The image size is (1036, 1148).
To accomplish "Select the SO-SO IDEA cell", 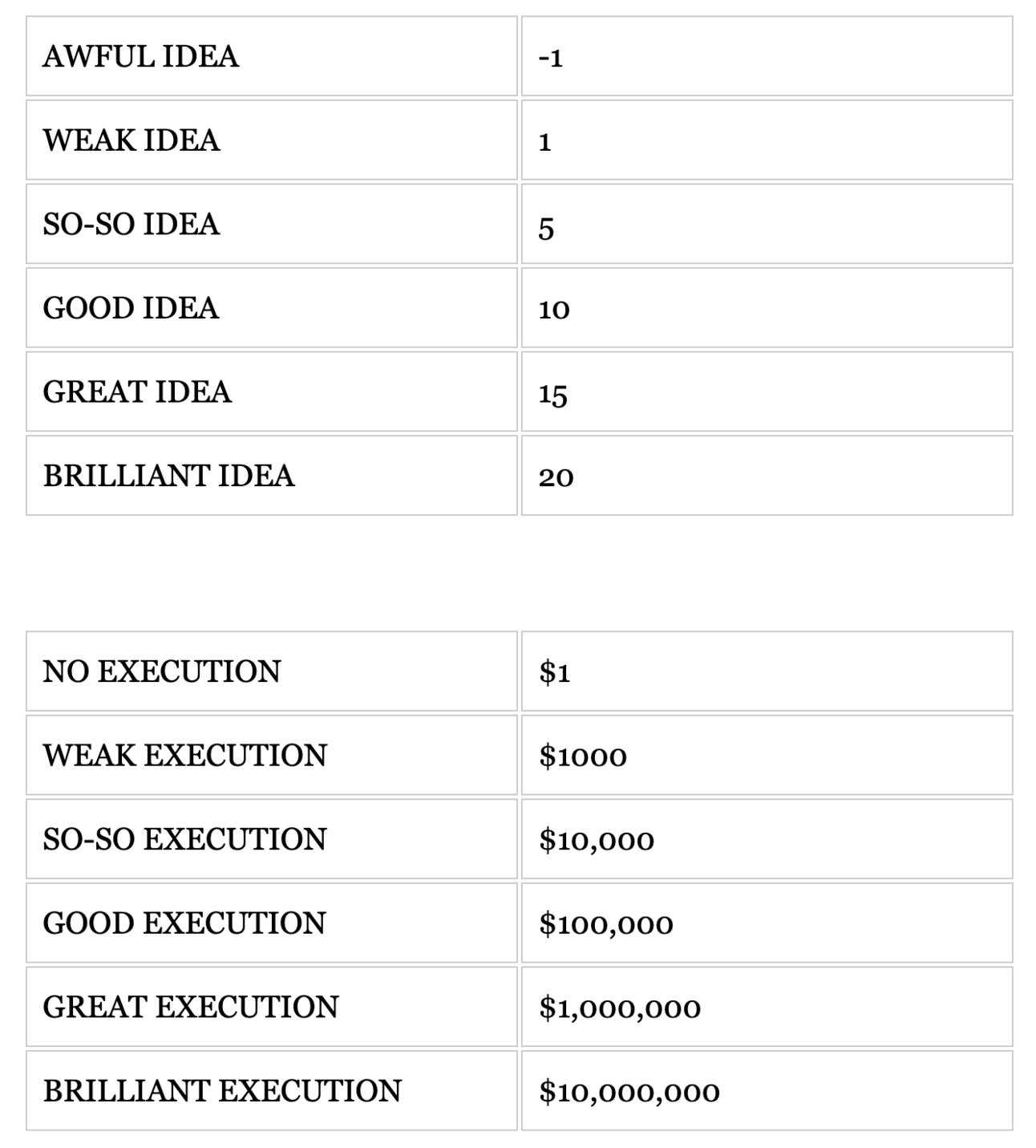I will tap(132, 225).
